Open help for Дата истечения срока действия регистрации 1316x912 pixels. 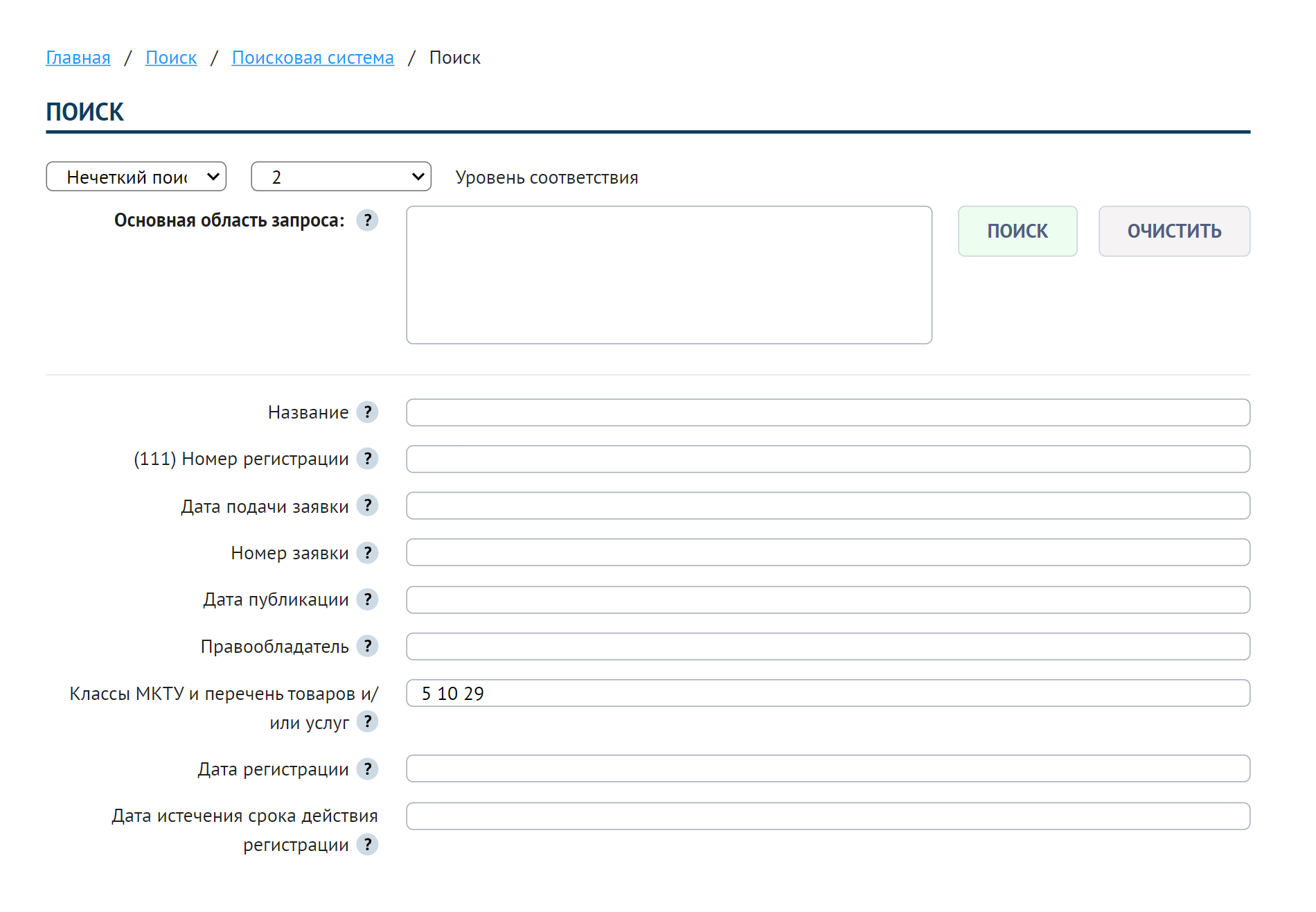tap(367, 845)
